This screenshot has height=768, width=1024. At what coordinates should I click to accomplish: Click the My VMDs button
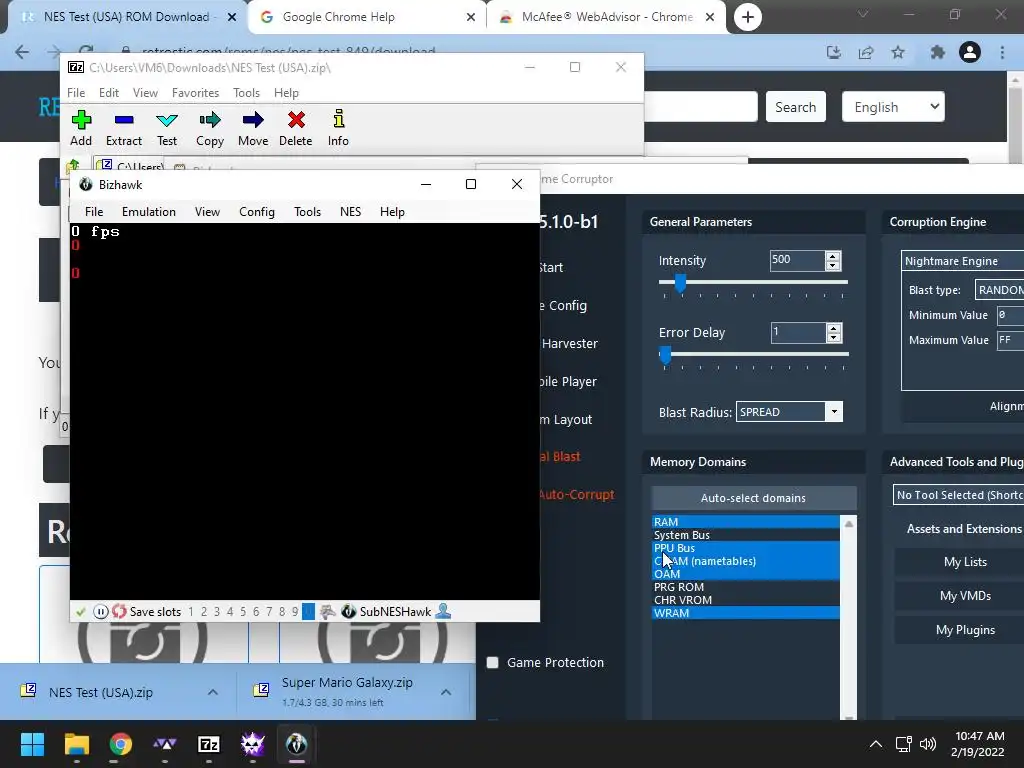click(x=965, y=596)
